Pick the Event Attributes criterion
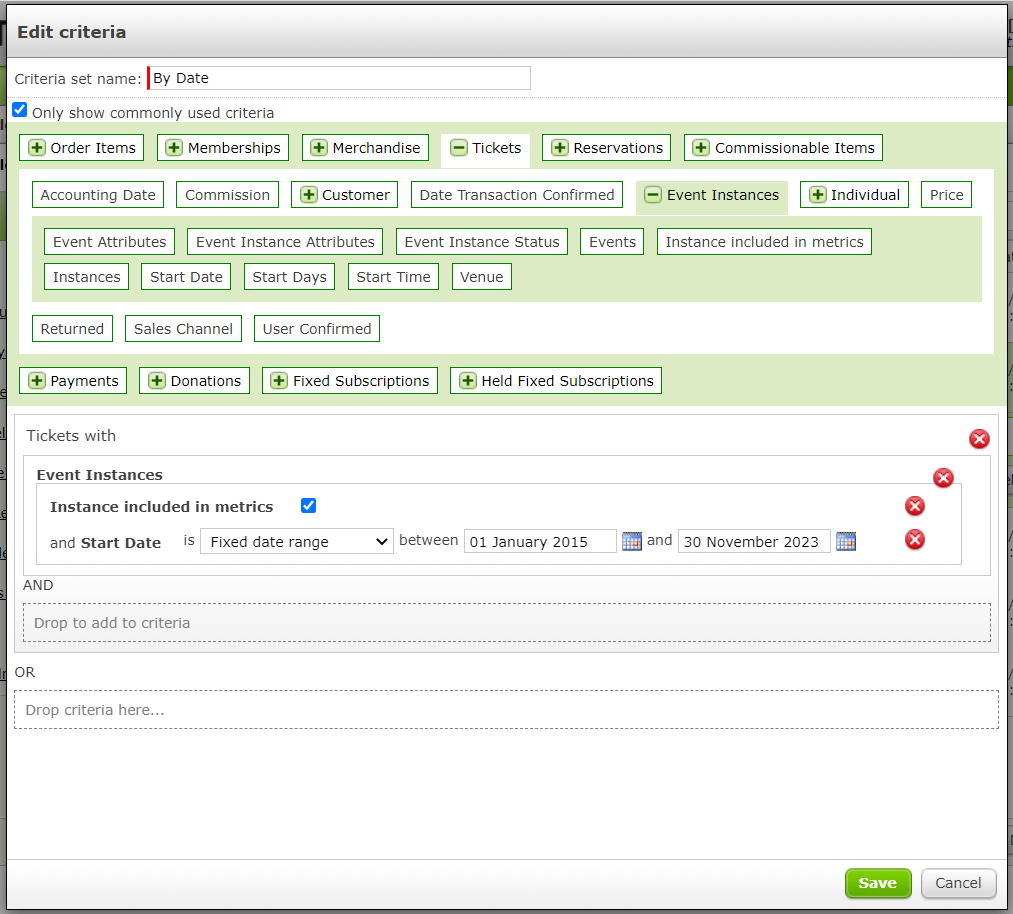Viewport: 1013px width, 914px height. point(109,242)
